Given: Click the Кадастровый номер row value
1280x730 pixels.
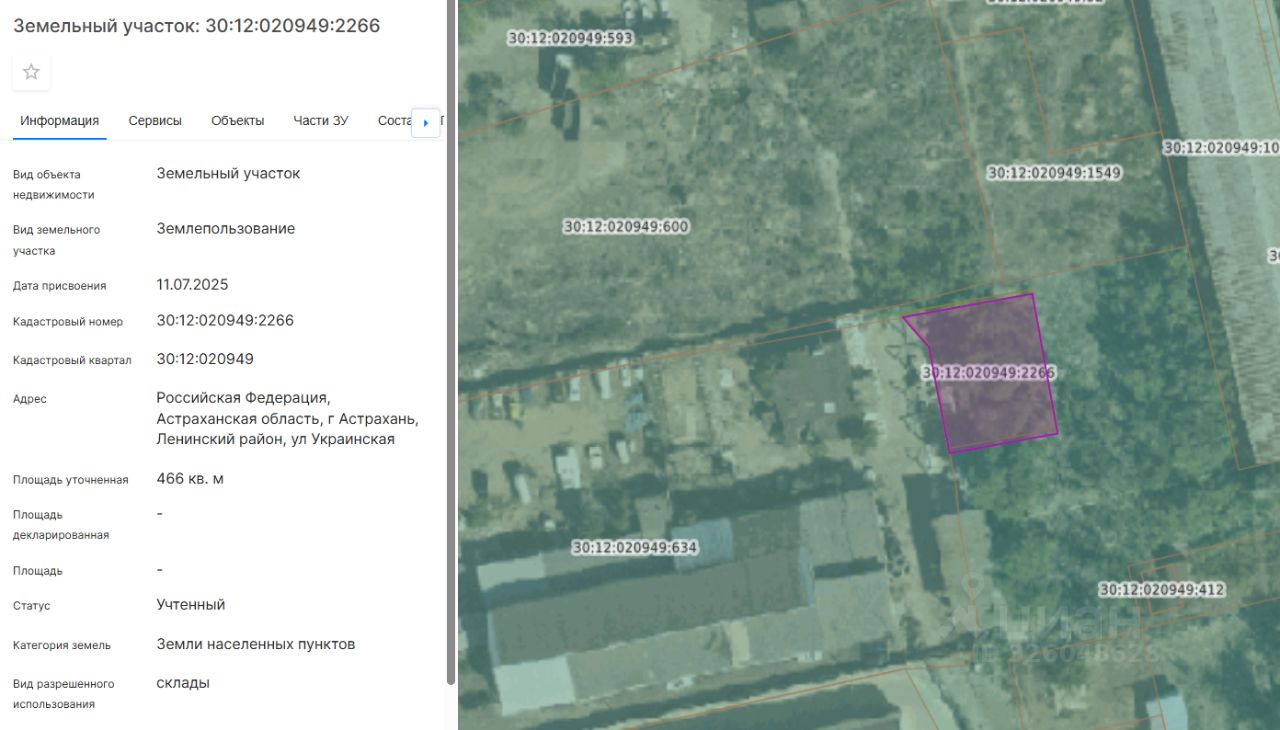Looking at the screenshot, I should point(225,321).
